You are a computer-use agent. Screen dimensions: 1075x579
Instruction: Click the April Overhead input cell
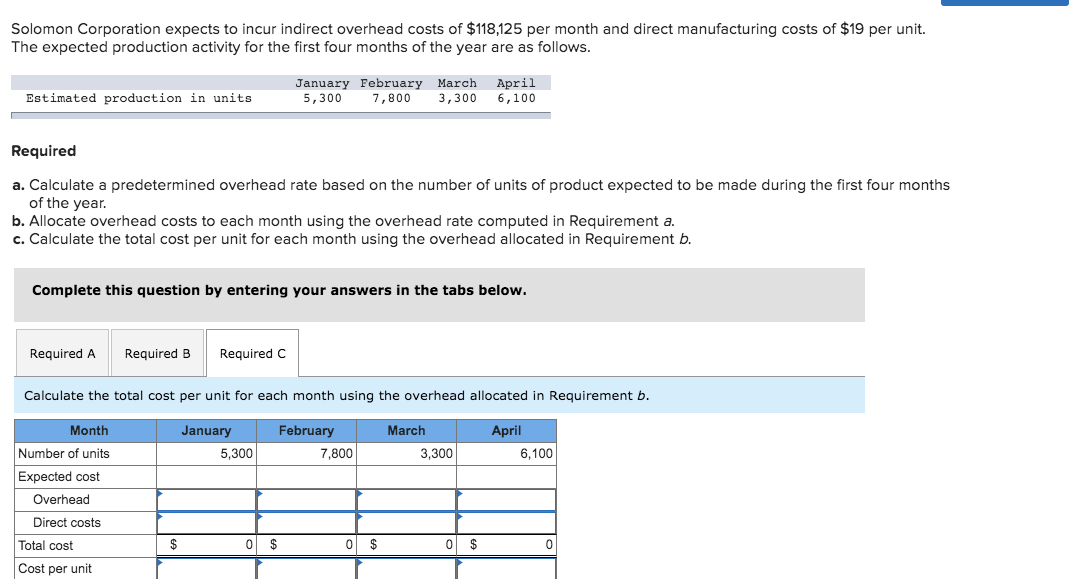pyautogui.click(x=507, y=500)
